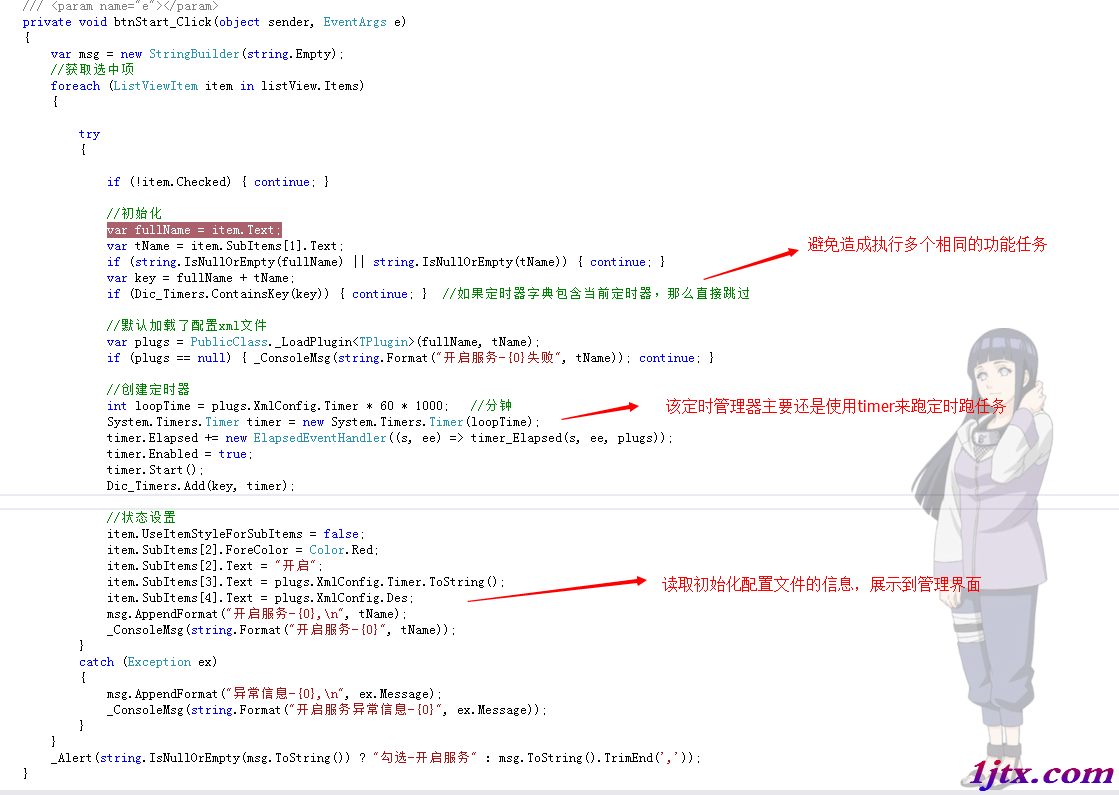Click green comment "//如果定时器字典包含当前定时器"
The image size is (1119, 795).
tap(596, 293)
